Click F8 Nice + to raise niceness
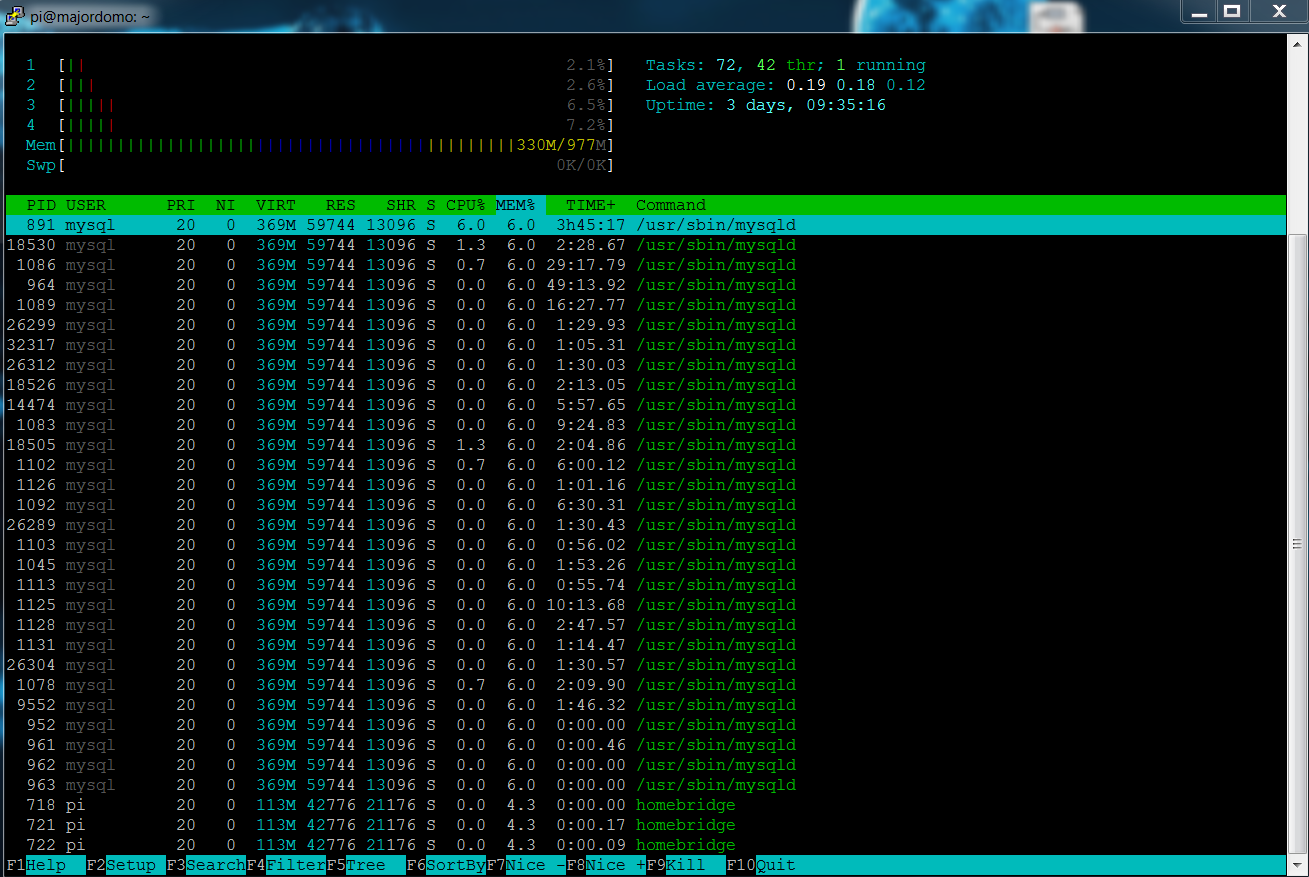 click(x=606, y=865)
